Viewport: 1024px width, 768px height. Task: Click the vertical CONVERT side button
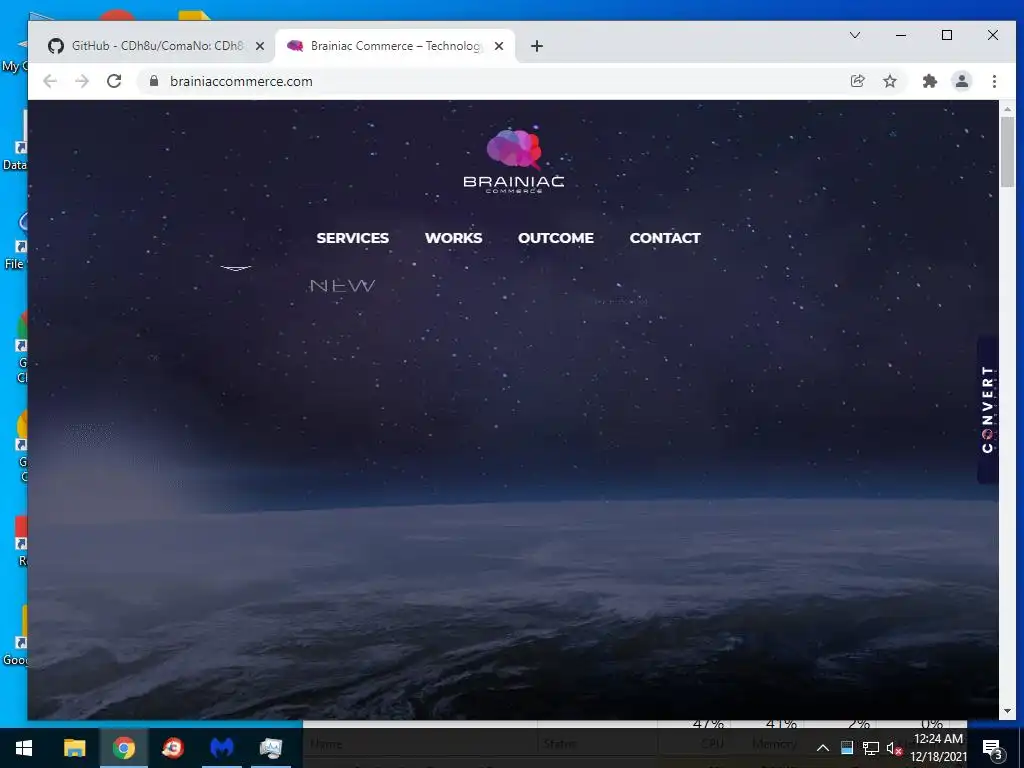(x=987, y=409)
